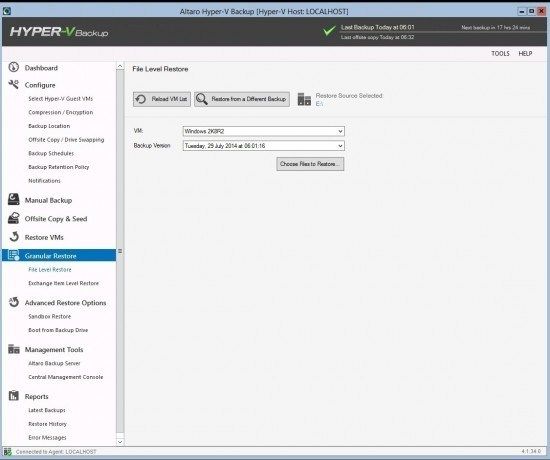Viewport: 550px width, 460px height.
Task: Click the sidebar scroll down arrow
Action: (x=120, y=442)
